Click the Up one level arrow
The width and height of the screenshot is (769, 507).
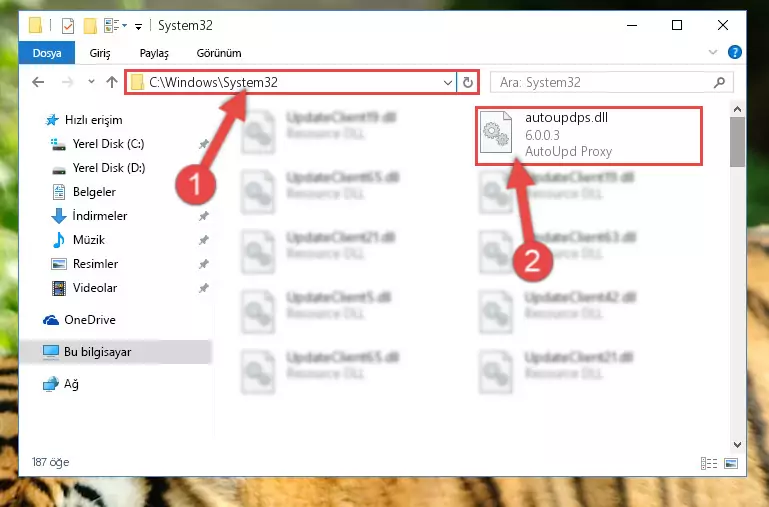112,82
